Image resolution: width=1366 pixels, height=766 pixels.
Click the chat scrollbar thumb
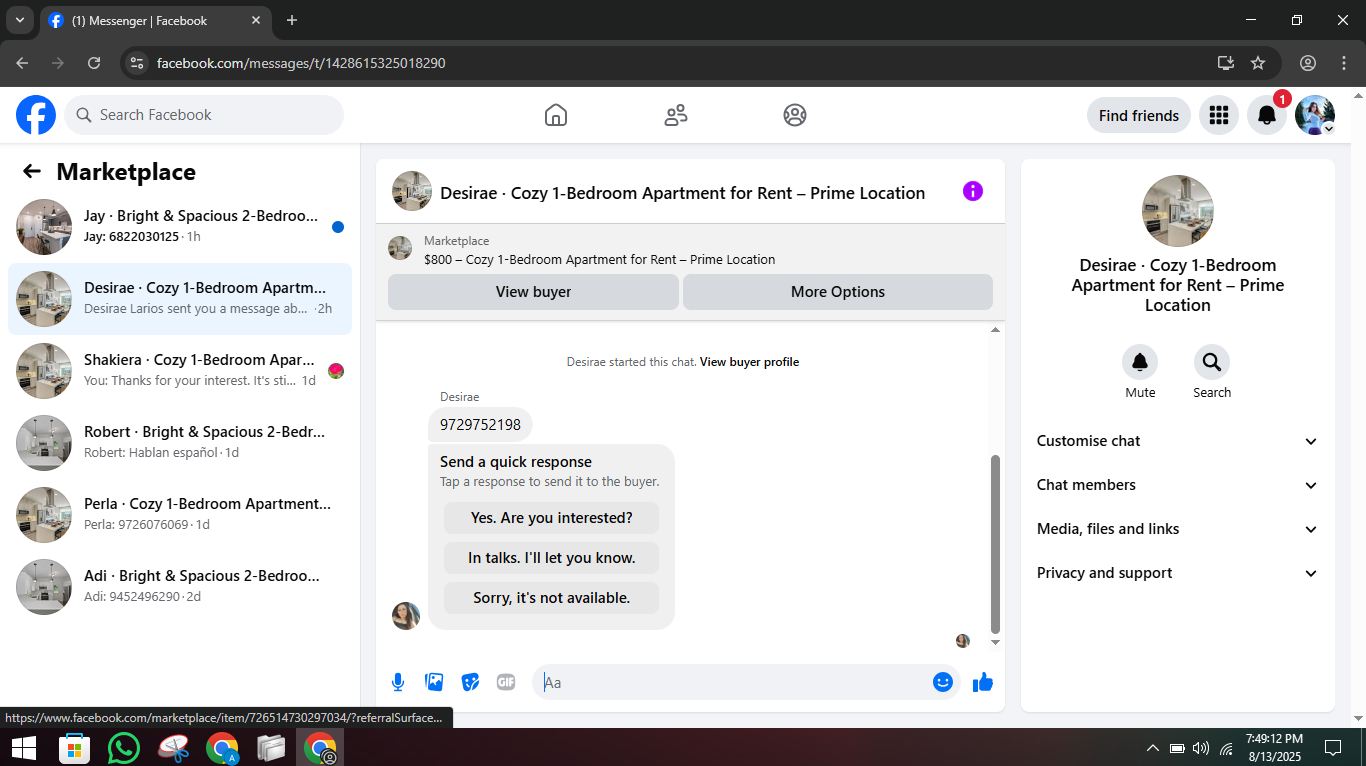click(995, 543)
